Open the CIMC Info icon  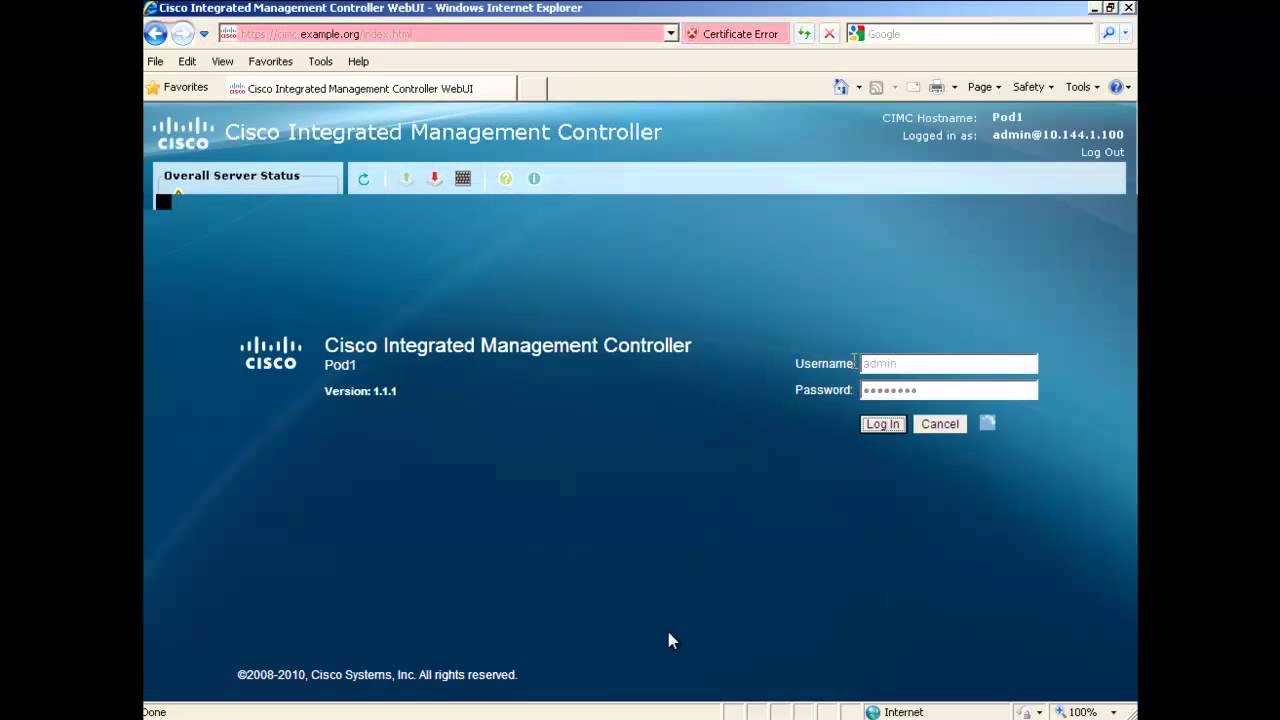[534, 178]
